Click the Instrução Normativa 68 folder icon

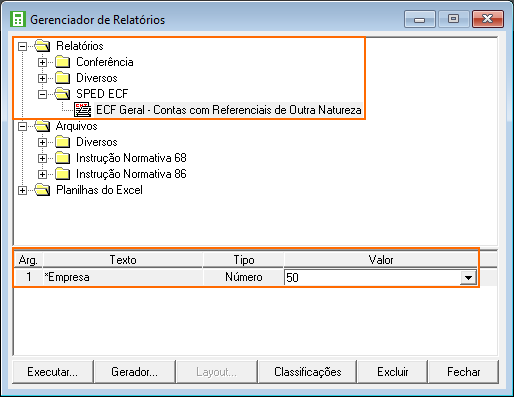[62, 158]
